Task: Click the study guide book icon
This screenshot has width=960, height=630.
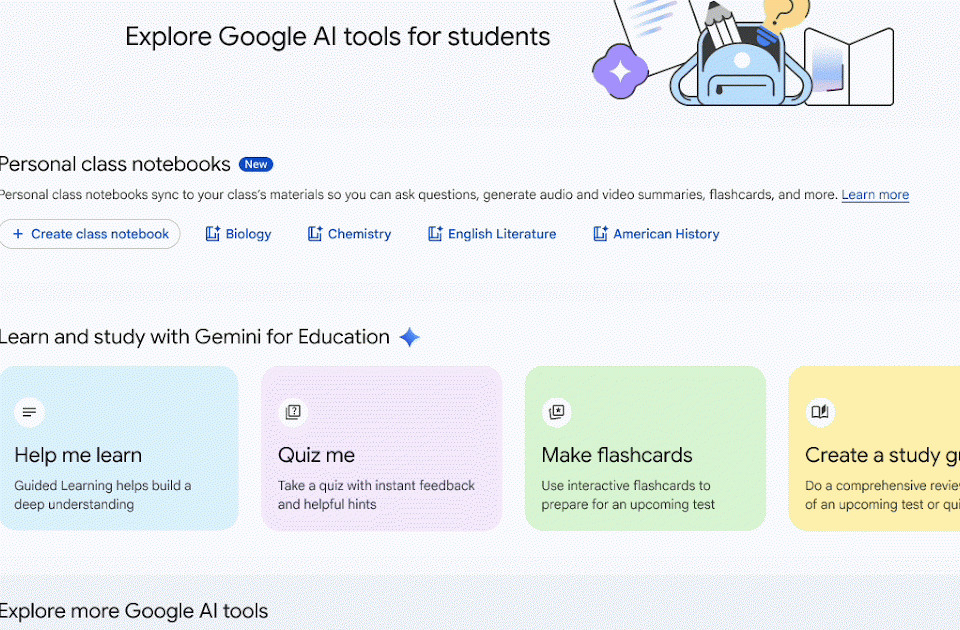Action: point(820,411)
